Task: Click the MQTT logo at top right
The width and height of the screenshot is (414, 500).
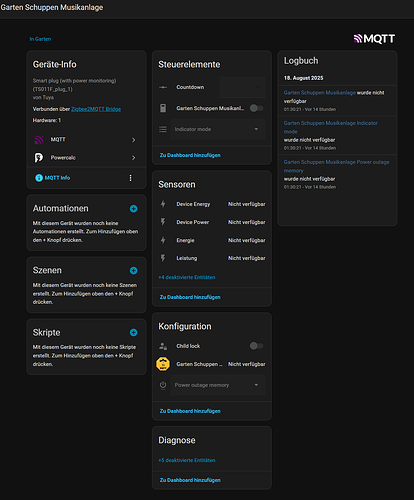Action: [x=374, y=39]
